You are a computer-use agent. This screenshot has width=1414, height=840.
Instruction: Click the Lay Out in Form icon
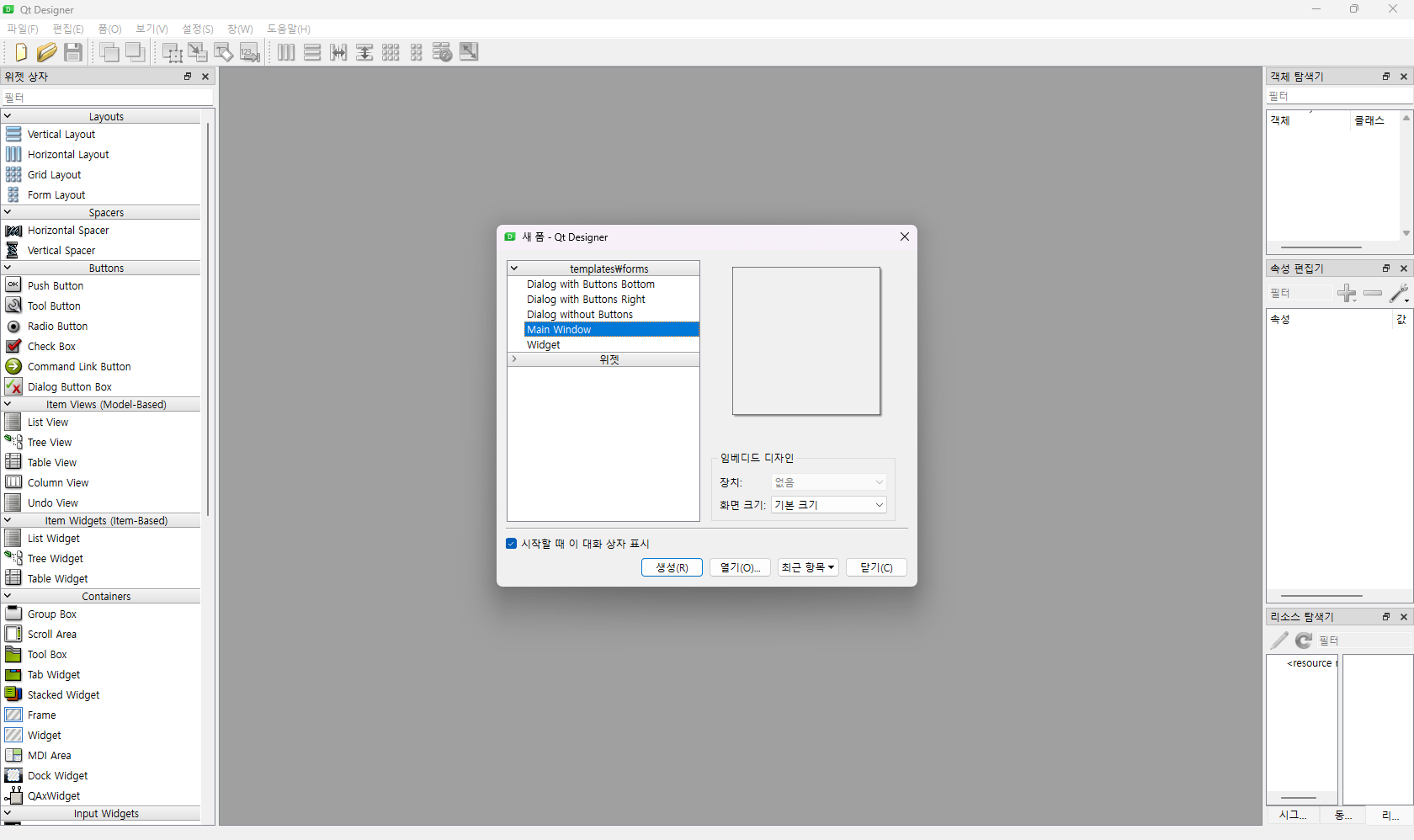click(417, 52)
